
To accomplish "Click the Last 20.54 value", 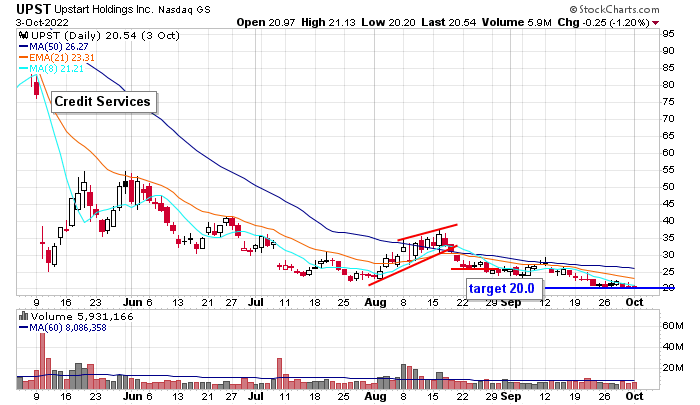I will click(x=449, y=22).
